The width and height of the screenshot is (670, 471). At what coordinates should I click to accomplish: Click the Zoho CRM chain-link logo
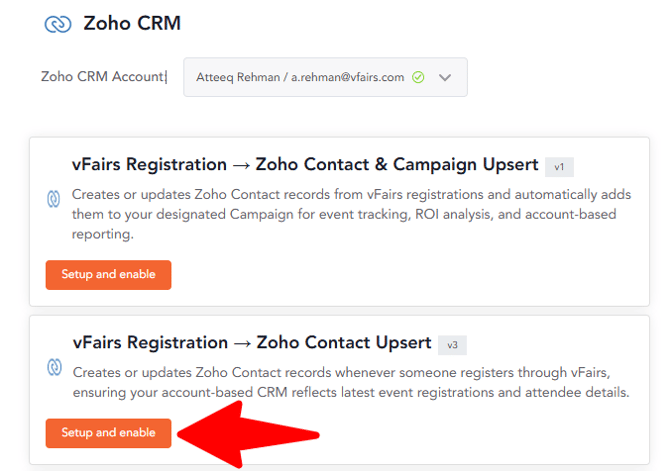click(58, 24)
